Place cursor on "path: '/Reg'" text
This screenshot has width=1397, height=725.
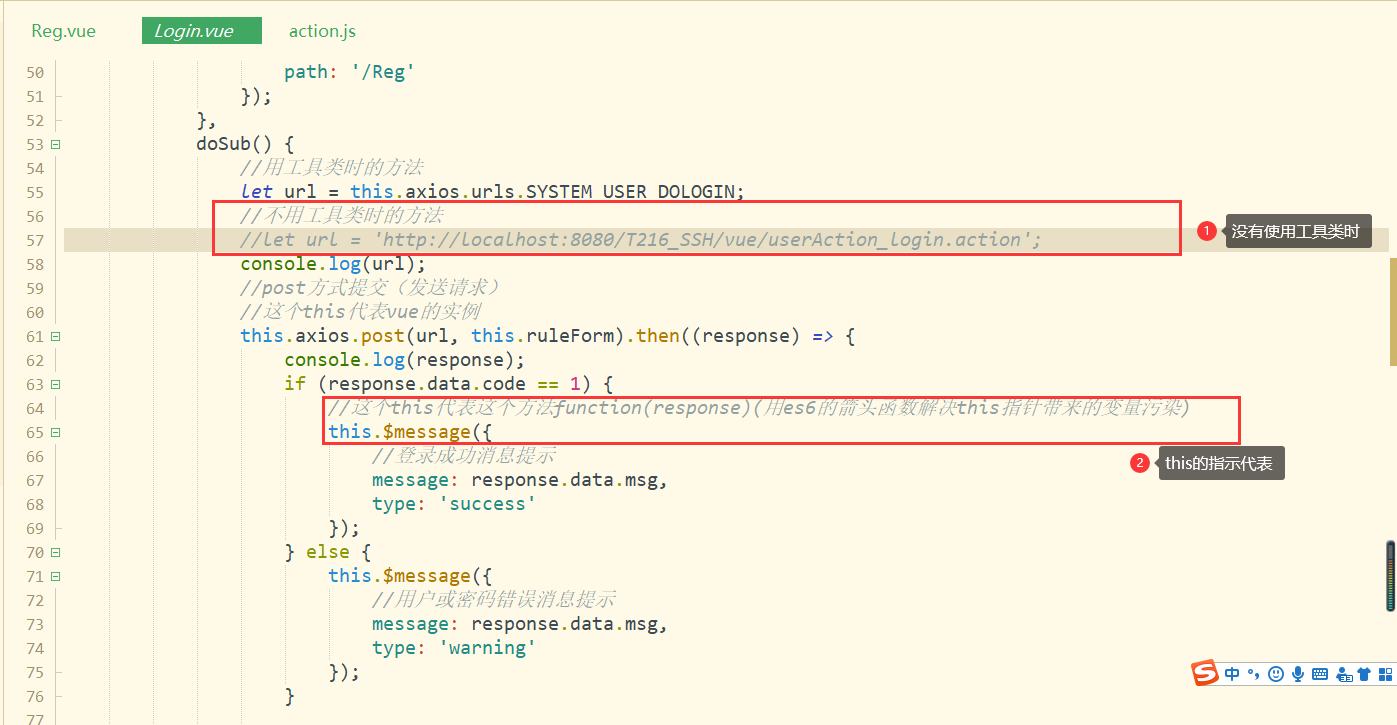click(x=349, y=72)
